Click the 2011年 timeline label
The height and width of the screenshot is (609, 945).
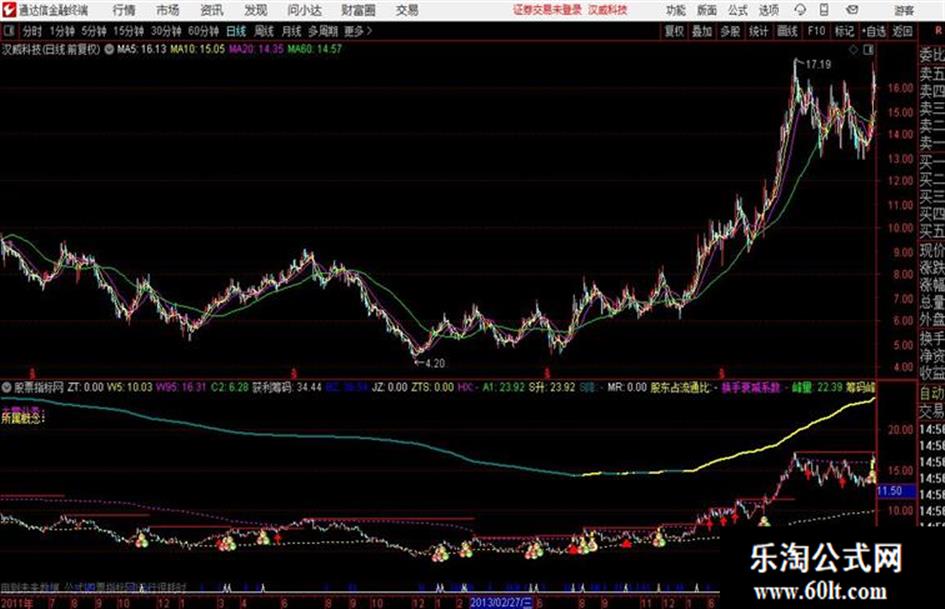[17, 603]
